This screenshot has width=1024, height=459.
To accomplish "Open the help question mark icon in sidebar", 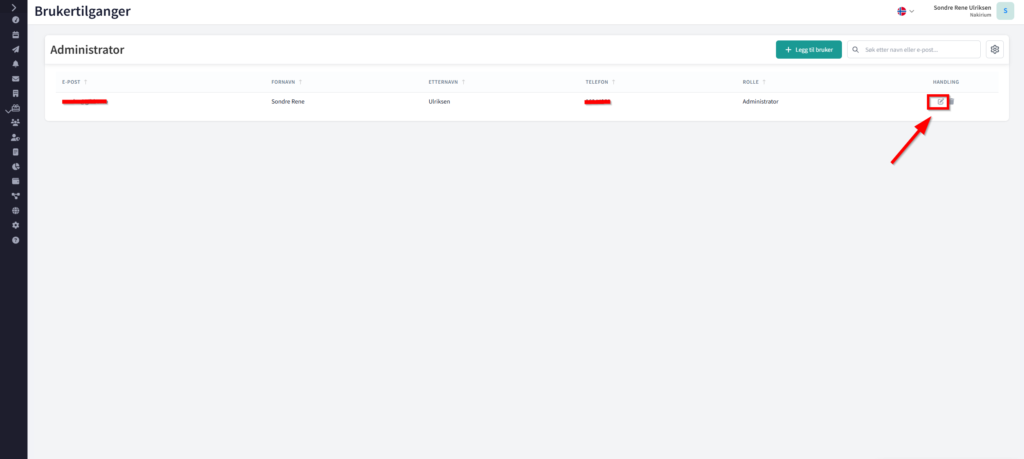I will coord(15,241).
